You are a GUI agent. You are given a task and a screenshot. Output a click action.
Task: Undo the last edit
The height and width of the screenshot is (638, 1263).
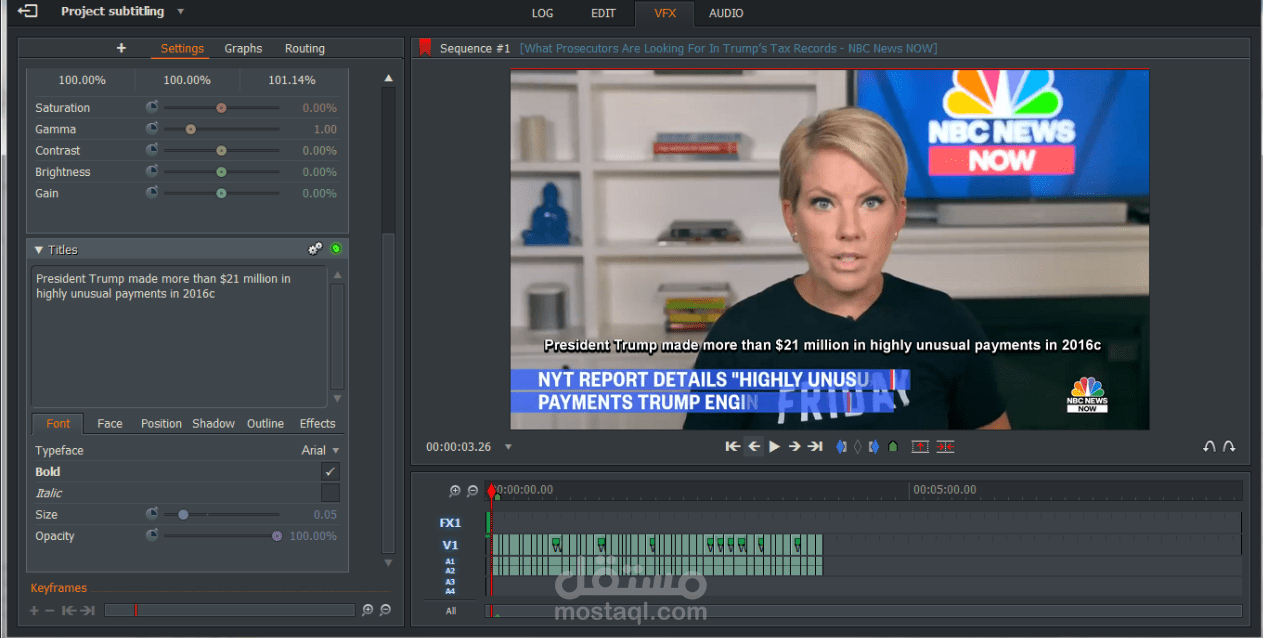(1209, 447)
